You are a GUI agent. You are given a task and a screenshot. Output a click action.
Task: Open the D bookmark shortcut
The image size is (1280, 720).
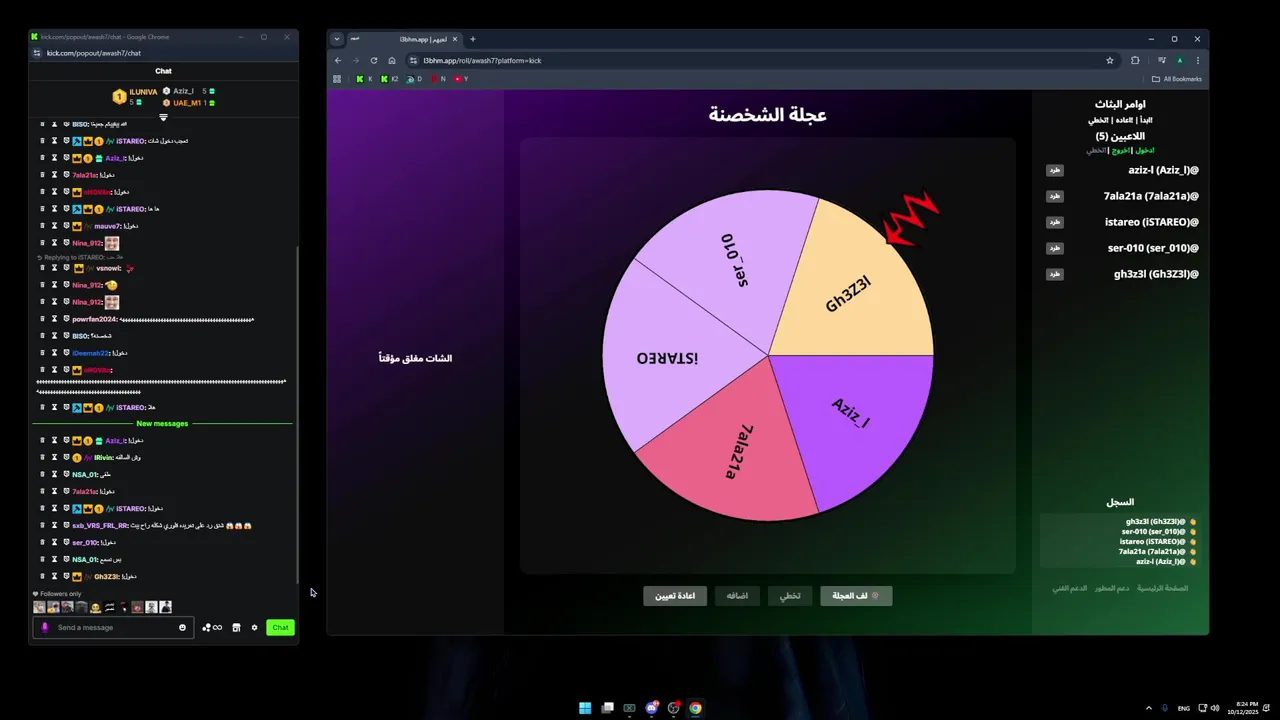(414, 79)
